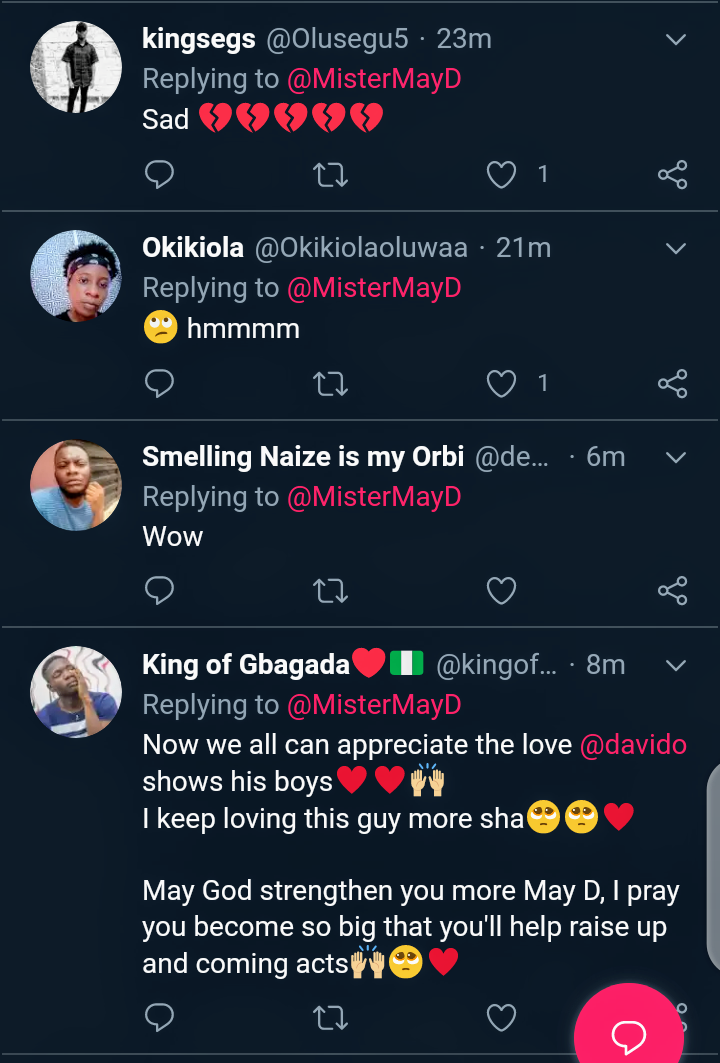
Task: Expand options chevron on Okikiola's tweet
Action: (676, 248)
